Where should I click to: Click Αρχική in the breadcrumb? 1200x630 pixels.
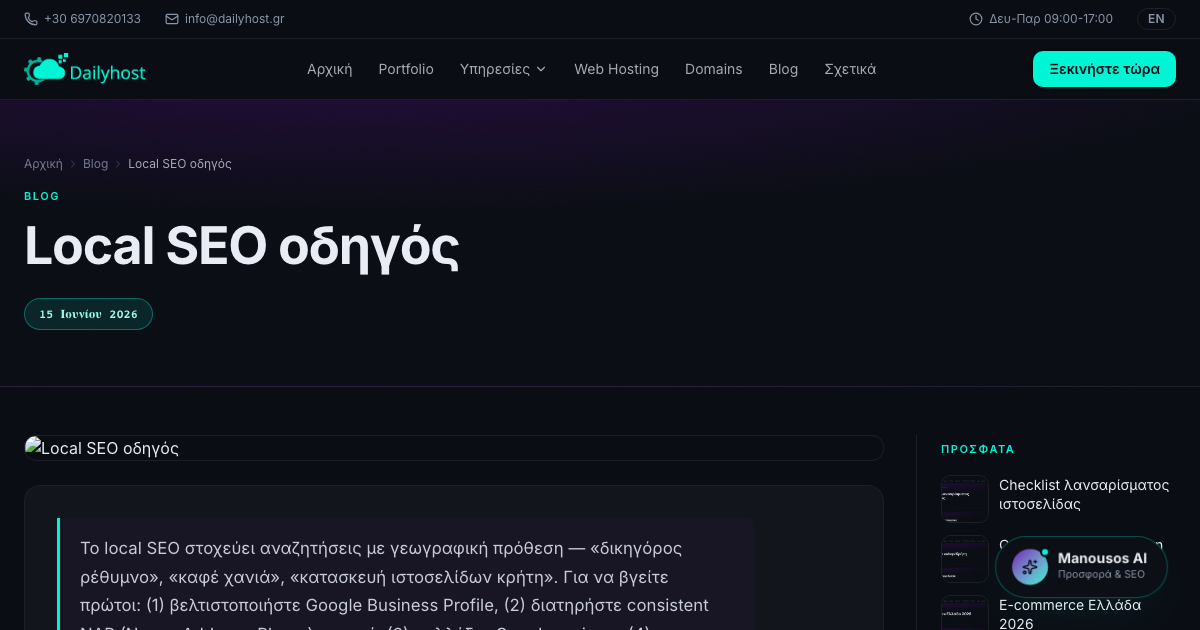coord(43,164)
